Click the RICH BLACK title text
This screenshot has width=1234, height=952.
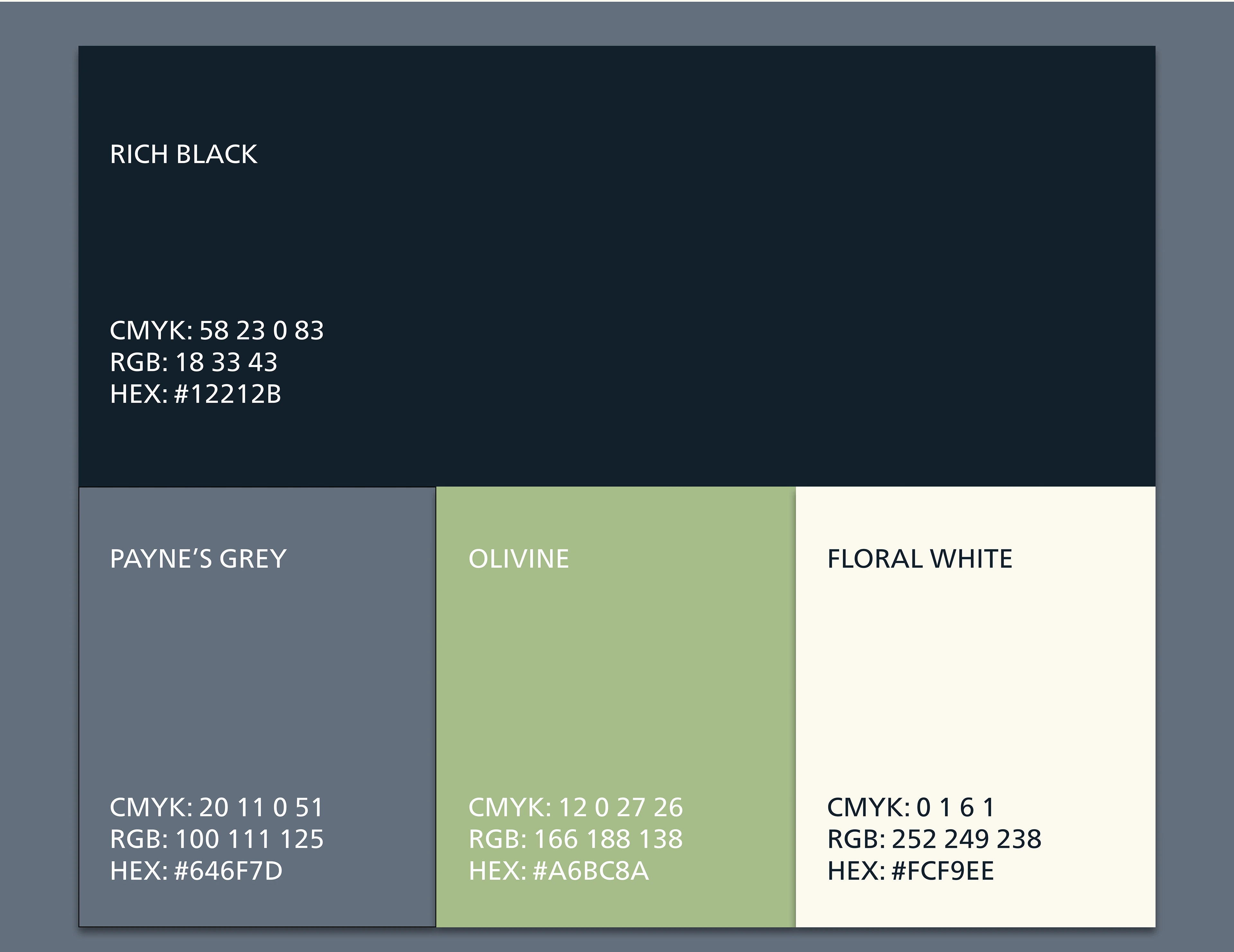point(183,154)
